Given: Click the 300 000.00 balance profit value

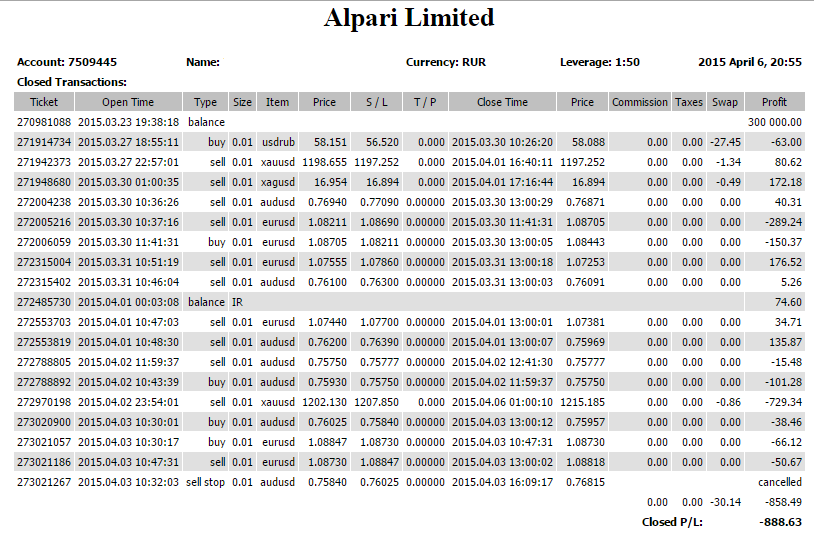Looking at the screenshot, I should coord(775,122).
